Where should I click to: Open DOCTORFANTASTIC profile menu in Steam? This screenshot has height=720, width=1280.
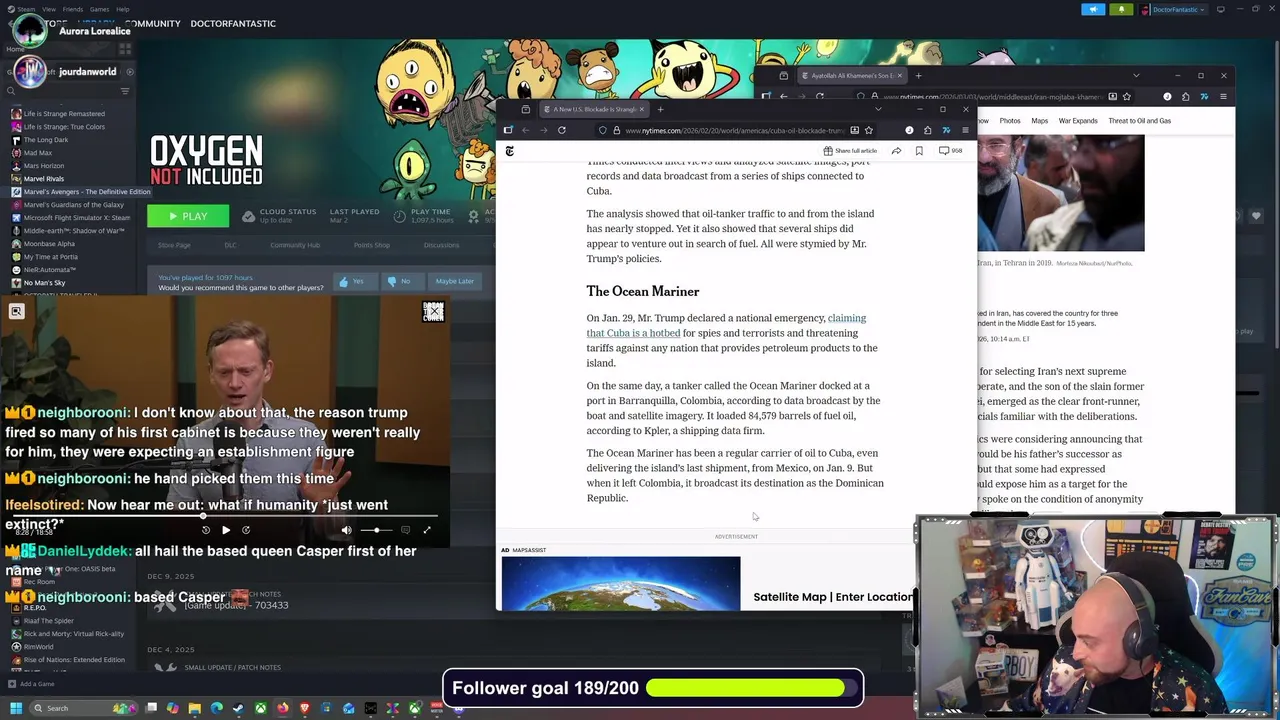click(233, 23)
